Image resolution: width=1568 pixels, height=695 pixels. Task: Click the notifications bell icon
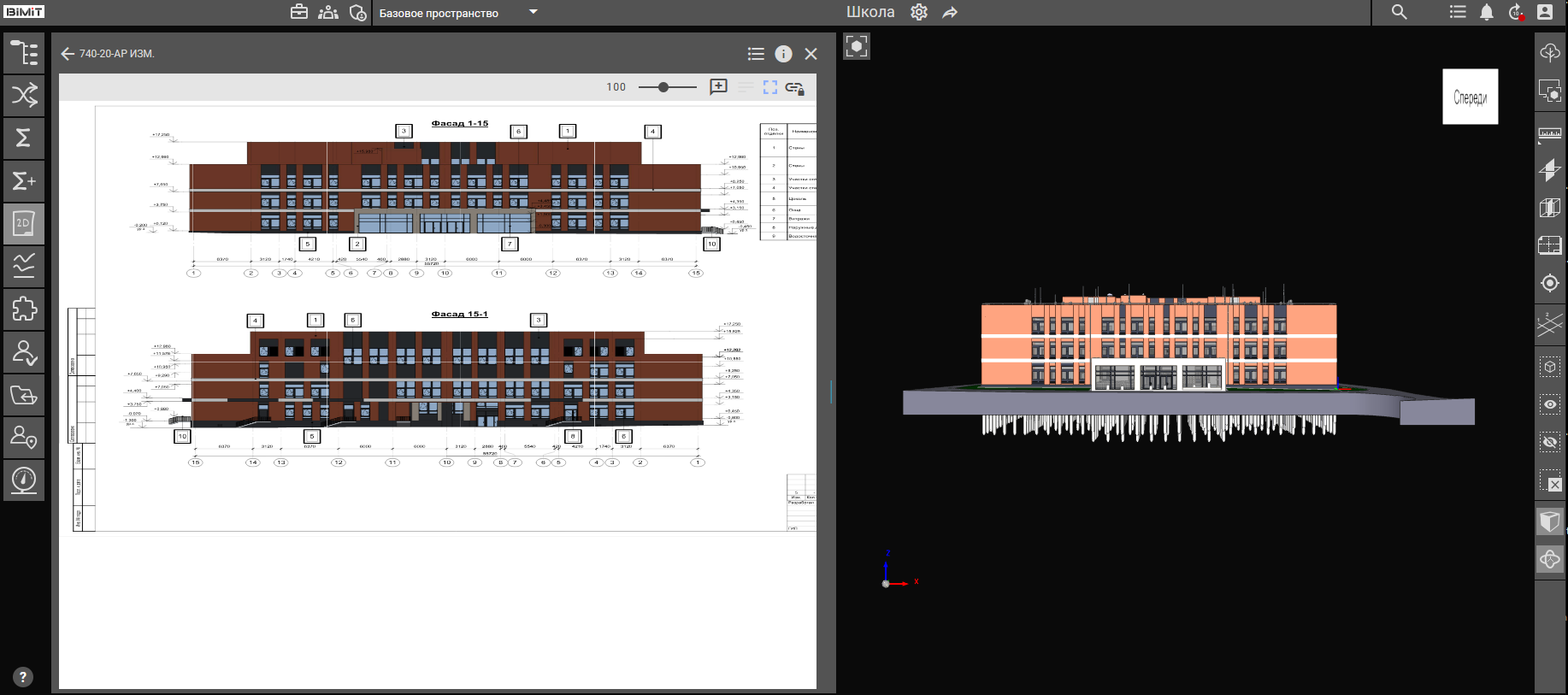(1487, 12)
